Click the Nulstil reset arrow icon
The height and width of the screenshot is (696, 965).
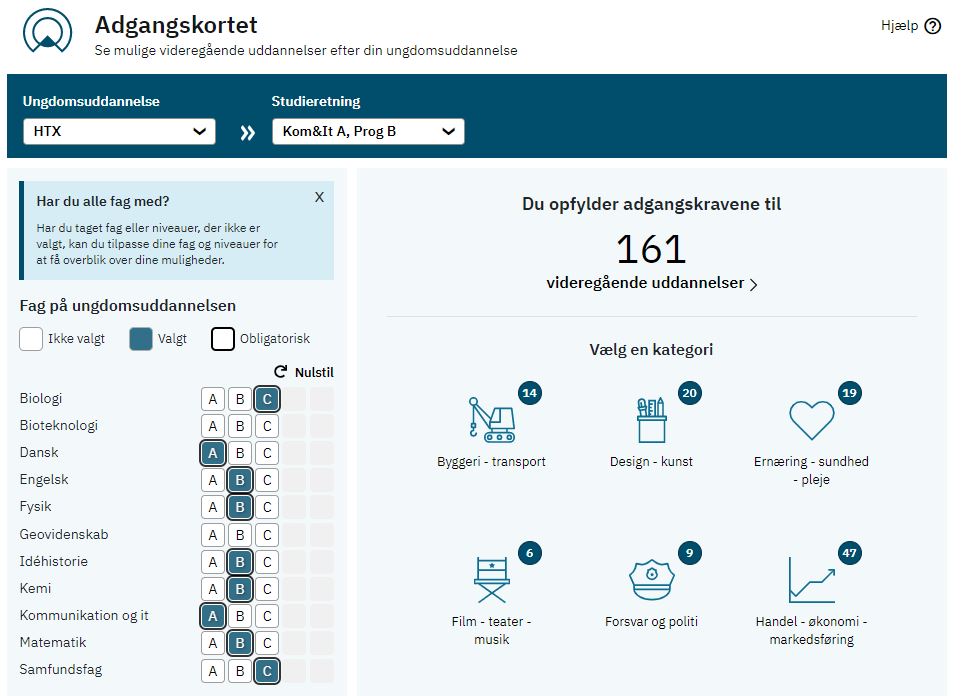(x=281, y=372)
